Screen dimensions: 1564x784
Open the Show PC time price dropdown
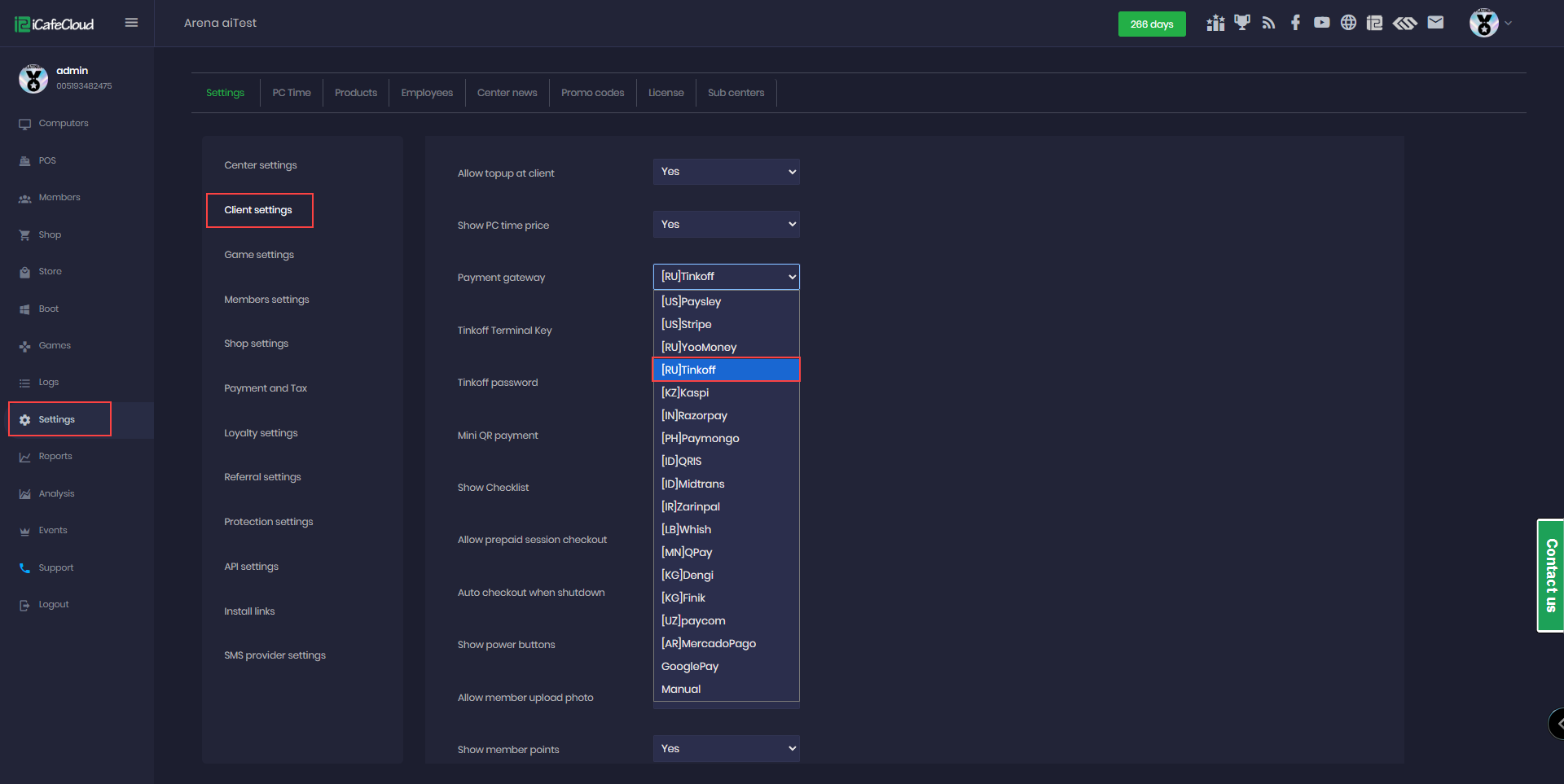pyautogui.click(x=726, y=225)
